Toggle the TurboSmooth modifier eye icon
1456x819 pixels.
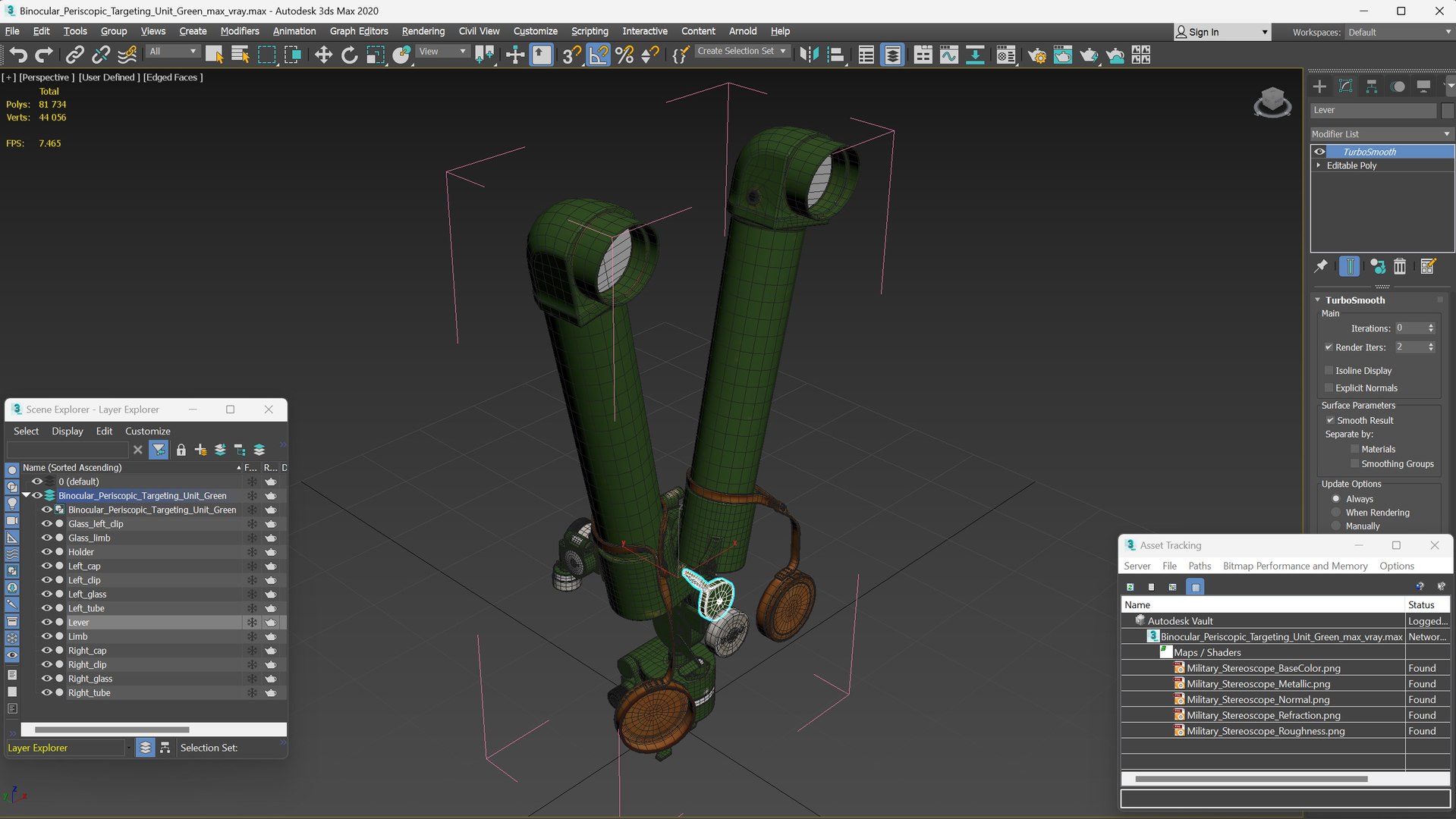[x=1319, y=152]
